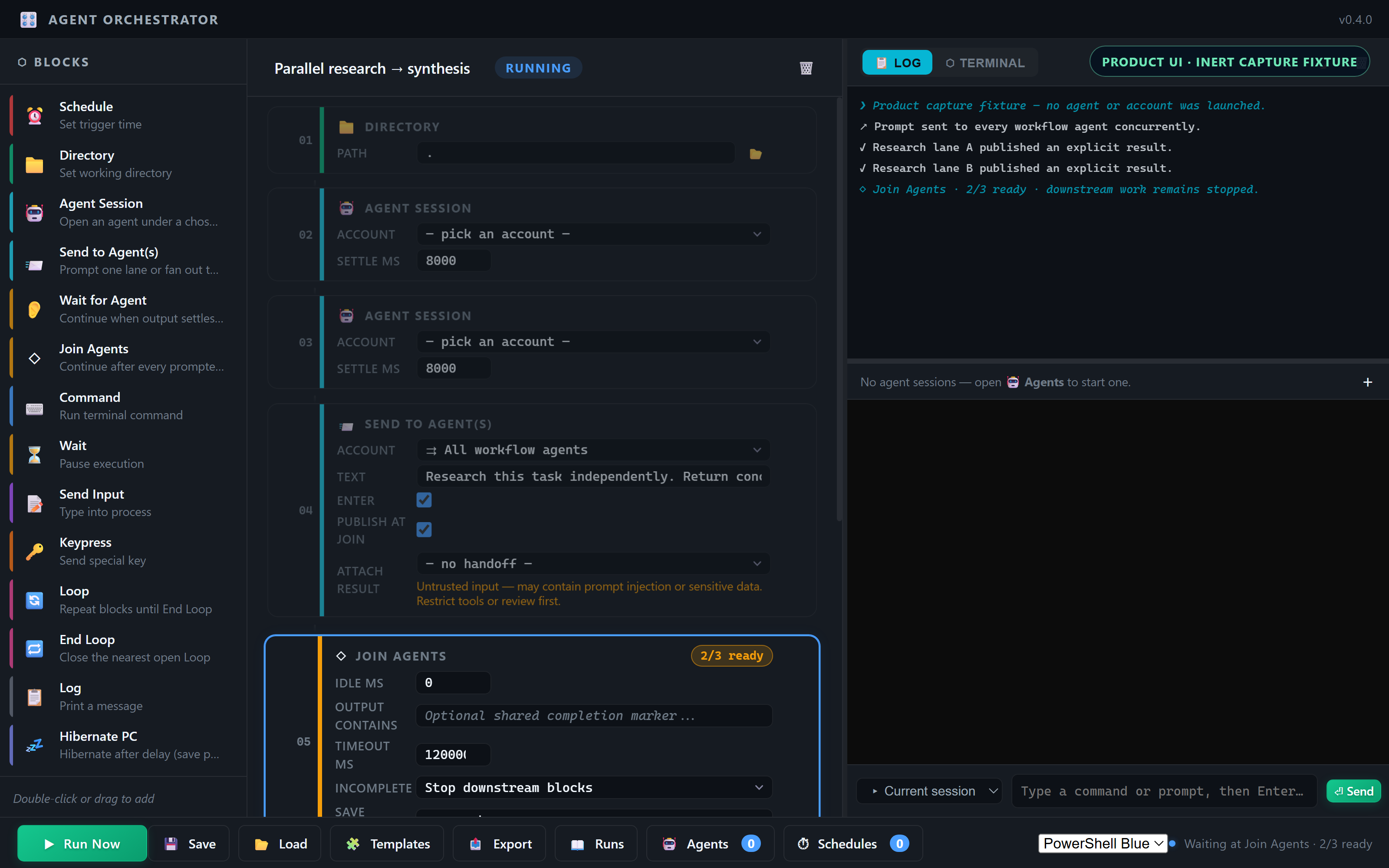Click the OUTPUT CONTAINS marker field
The height and width of the screenshot is (868, 1389).
pyautogui.click(x=593, y=716)
